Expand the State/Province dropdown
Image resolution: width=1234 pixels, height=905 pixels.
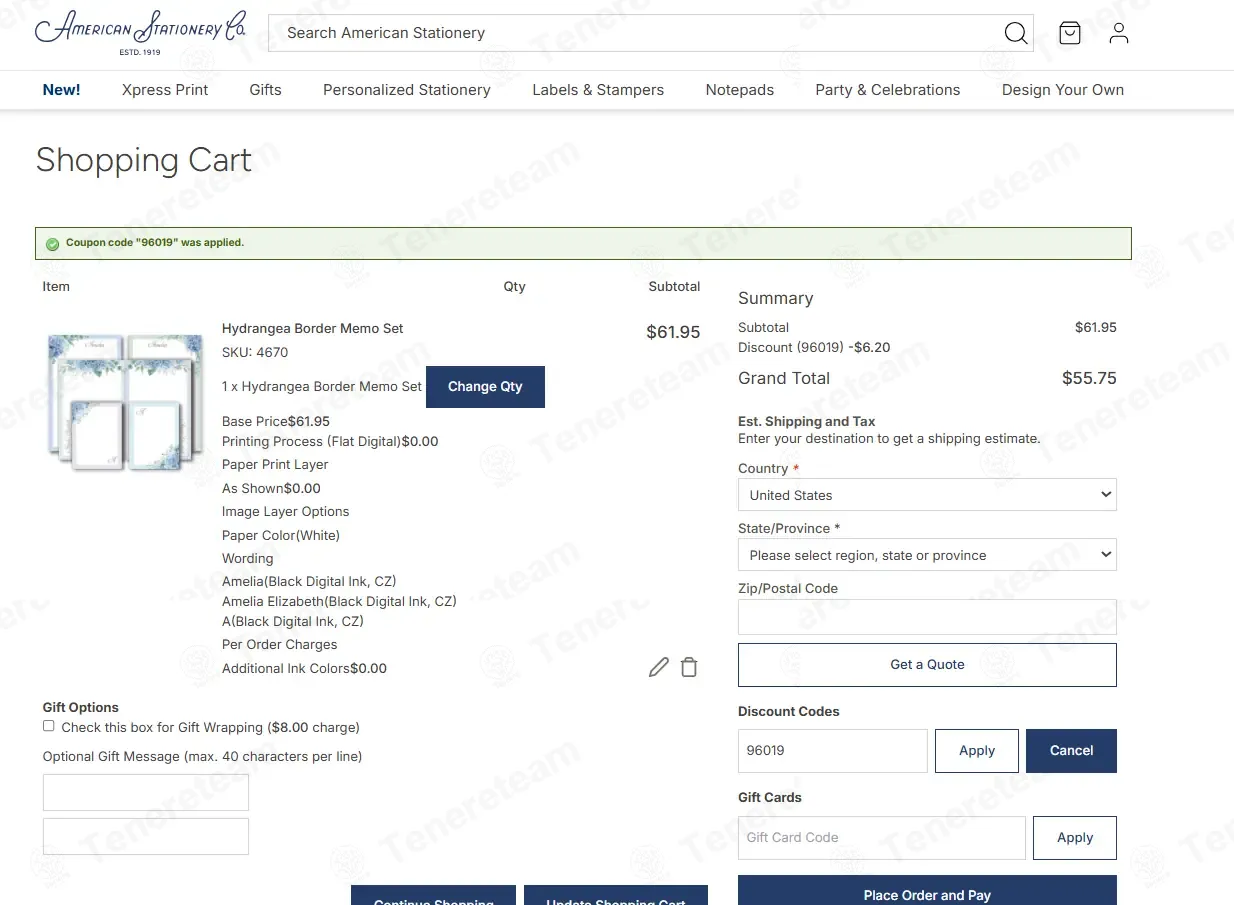click(927, 555)
